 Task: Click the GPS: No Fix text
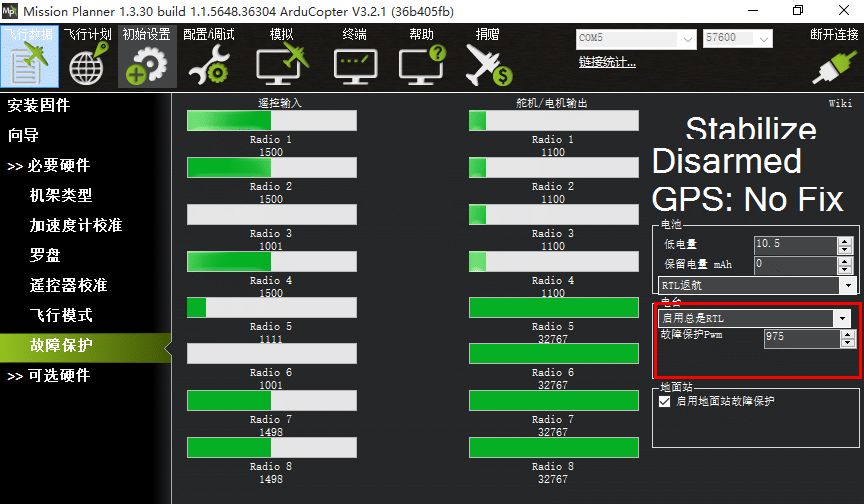pyautogui.click(x=748, y=199)
